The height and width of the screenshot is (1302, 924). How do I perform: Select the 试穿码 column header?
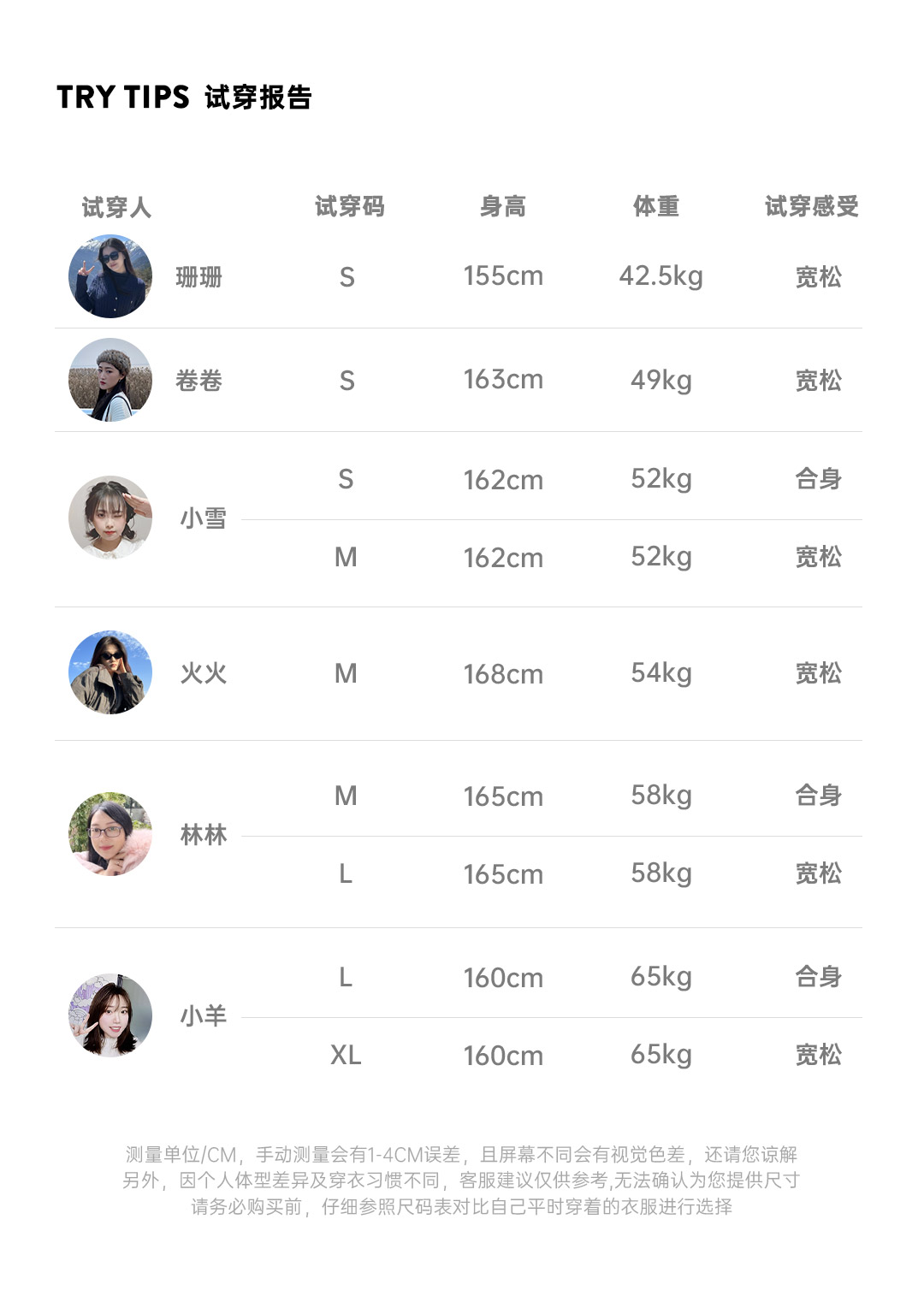(x=349, y=206)
